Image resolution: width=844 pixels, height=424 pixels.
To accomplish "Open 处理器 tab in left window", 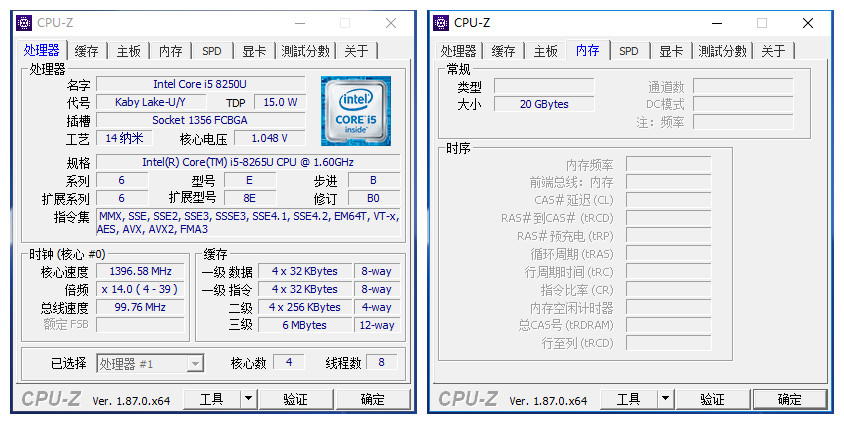I will click(x=41, y=51).
